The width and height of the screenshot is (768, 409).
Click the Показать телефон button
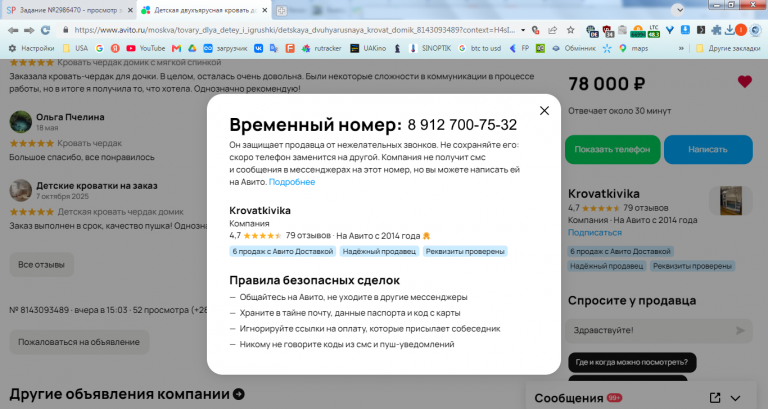pos(612,149)
